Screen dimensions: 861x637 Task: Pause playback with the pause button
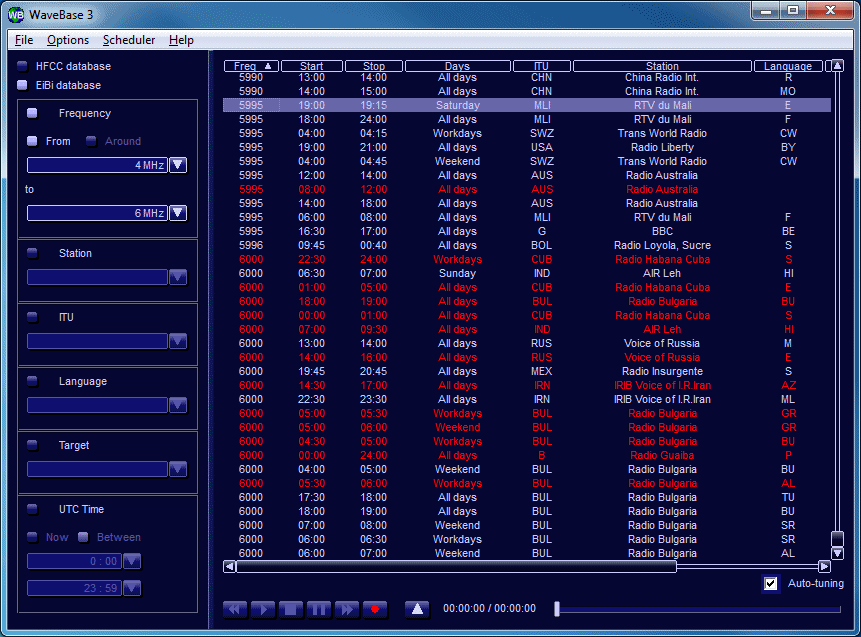coord(319,609)
